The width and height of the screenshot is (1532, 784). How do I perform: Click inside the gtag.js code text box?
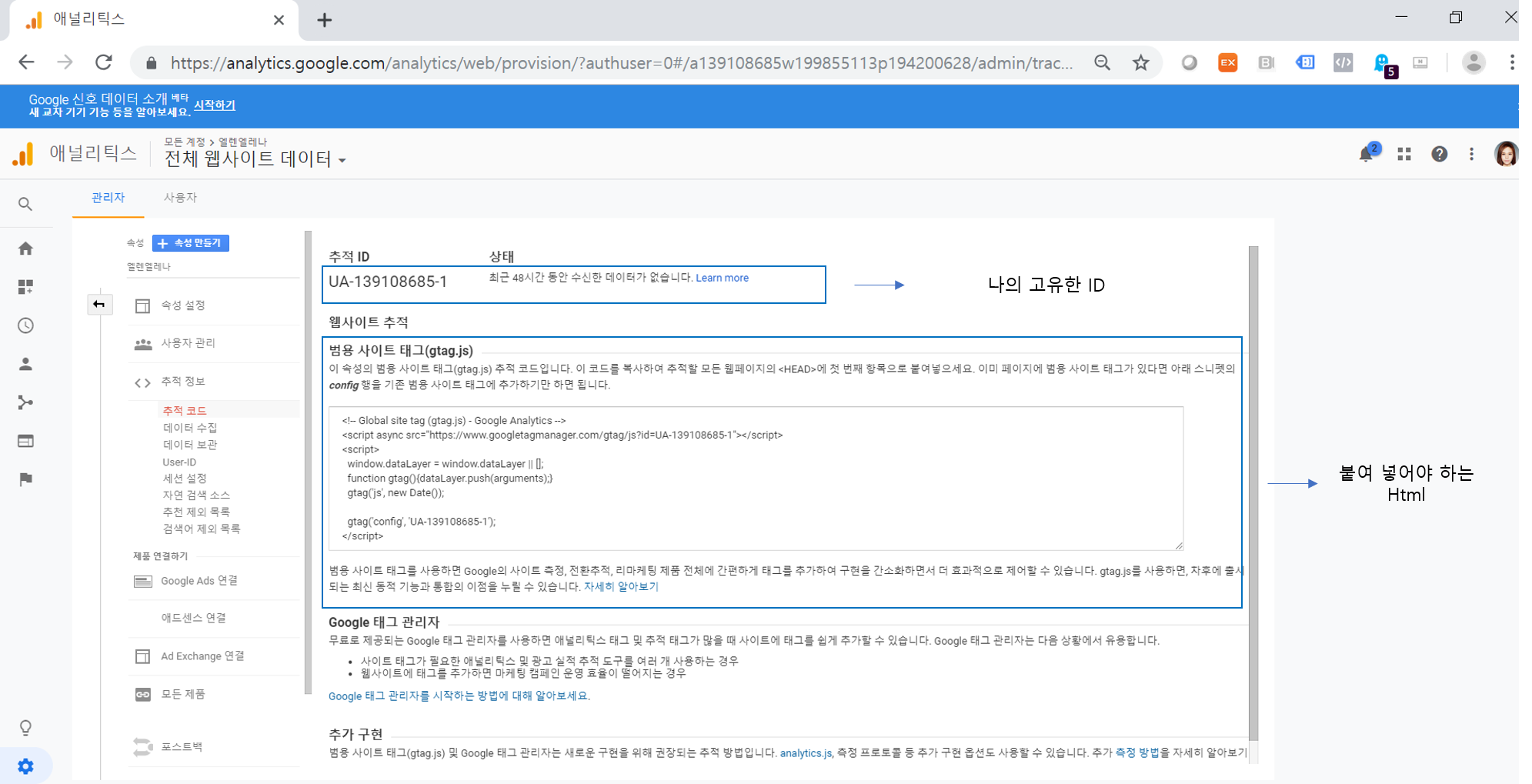(756, 479)
